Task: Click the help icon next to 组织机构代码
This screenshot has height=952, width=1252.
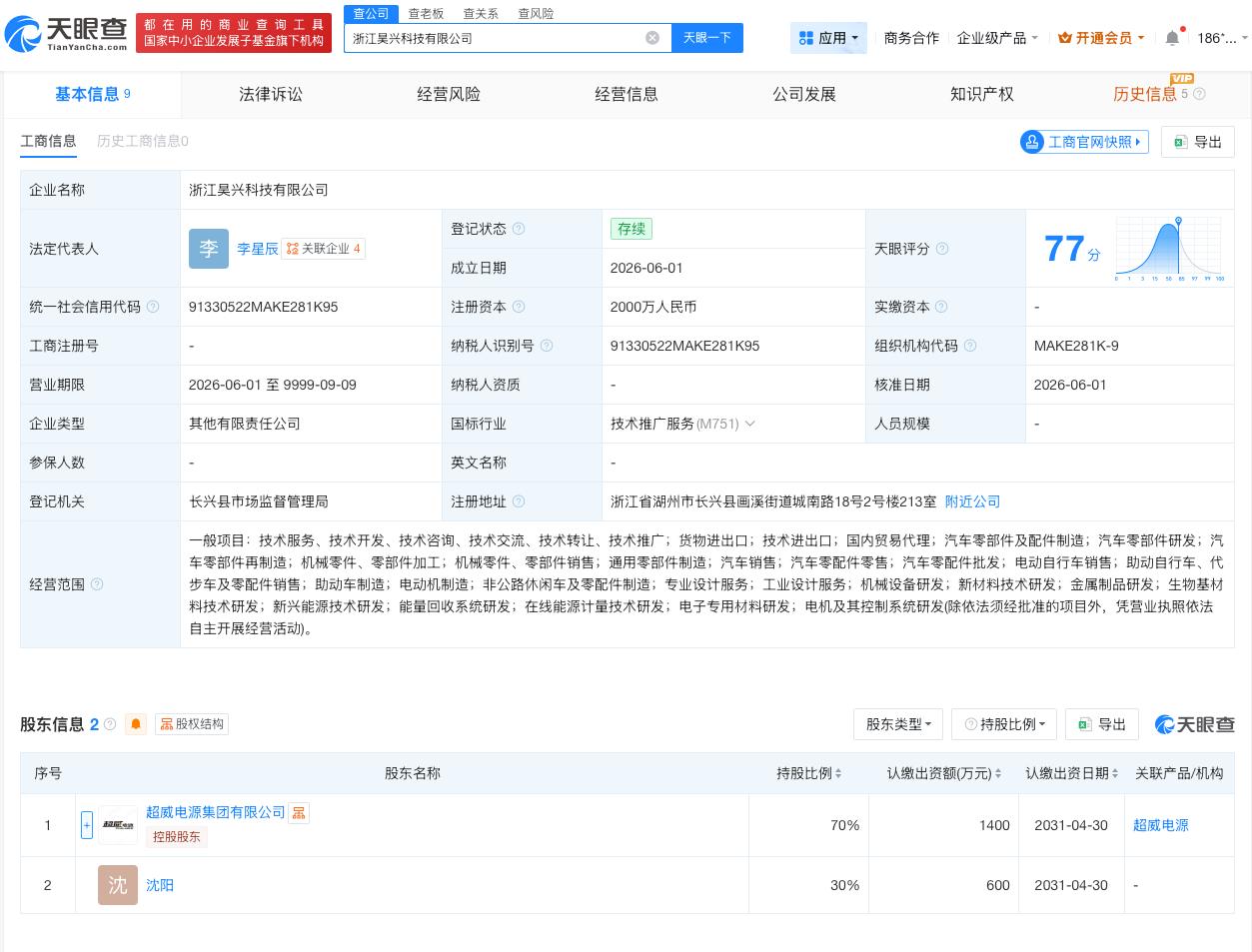Action: 969,346
